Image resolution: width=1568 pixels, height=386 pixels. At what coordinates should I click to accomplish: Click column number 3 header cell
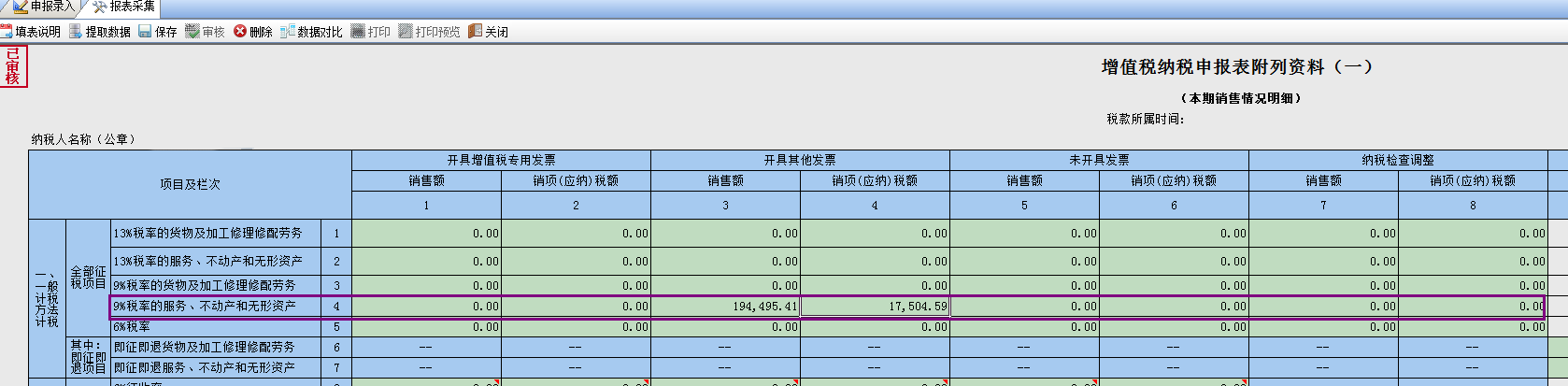coord(725,205)
